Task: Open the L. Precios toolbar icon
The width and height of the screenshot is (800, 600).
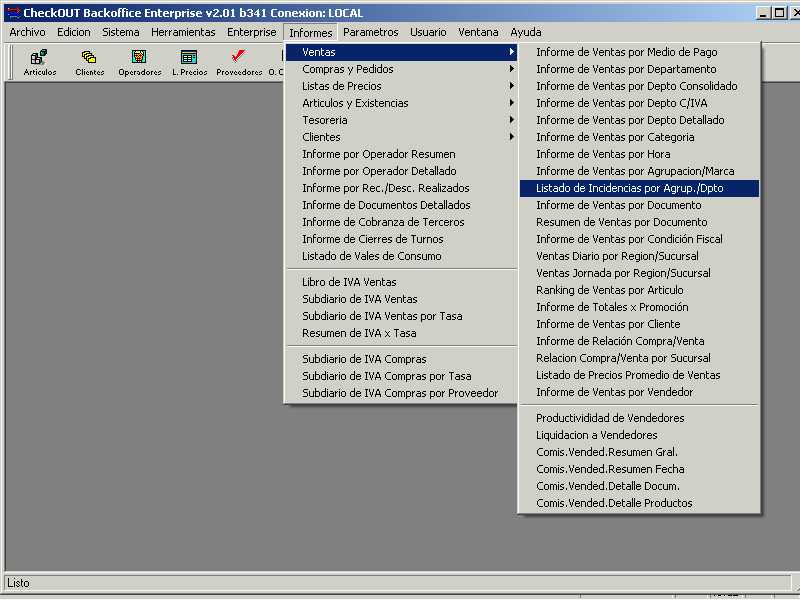Action: click(189, 62)
